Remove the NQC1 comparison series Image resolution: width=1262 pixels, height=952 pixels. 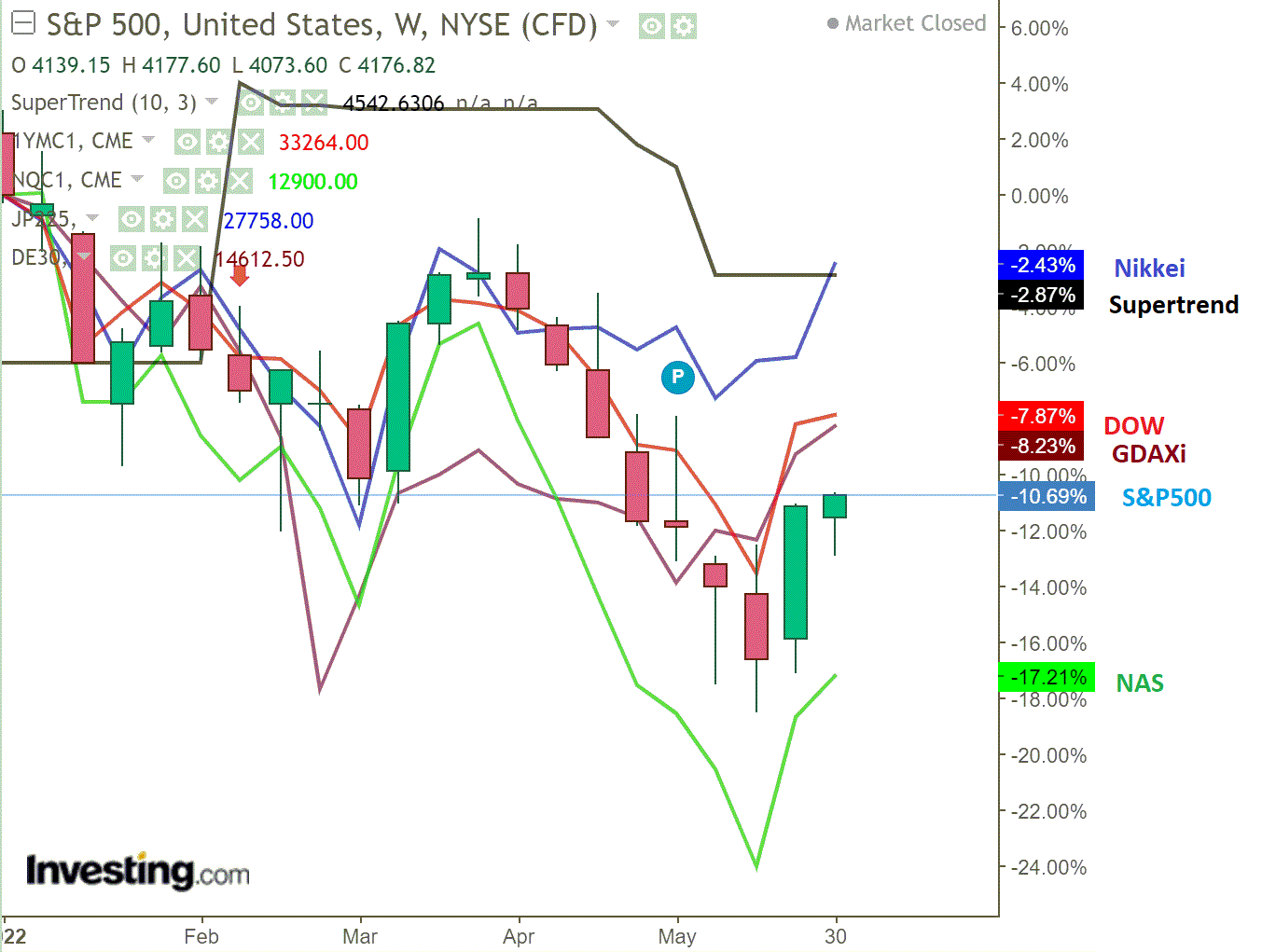240,181
